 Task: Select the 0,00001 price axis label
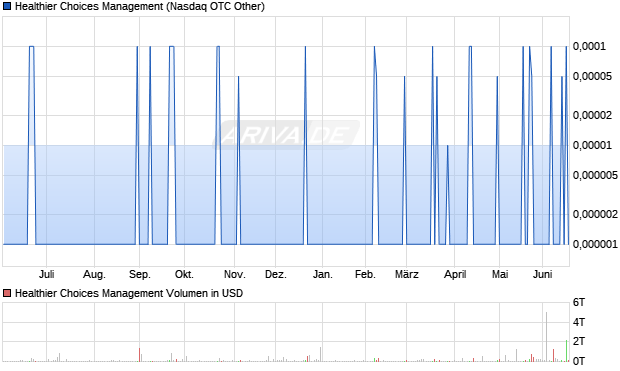(592, 145)
